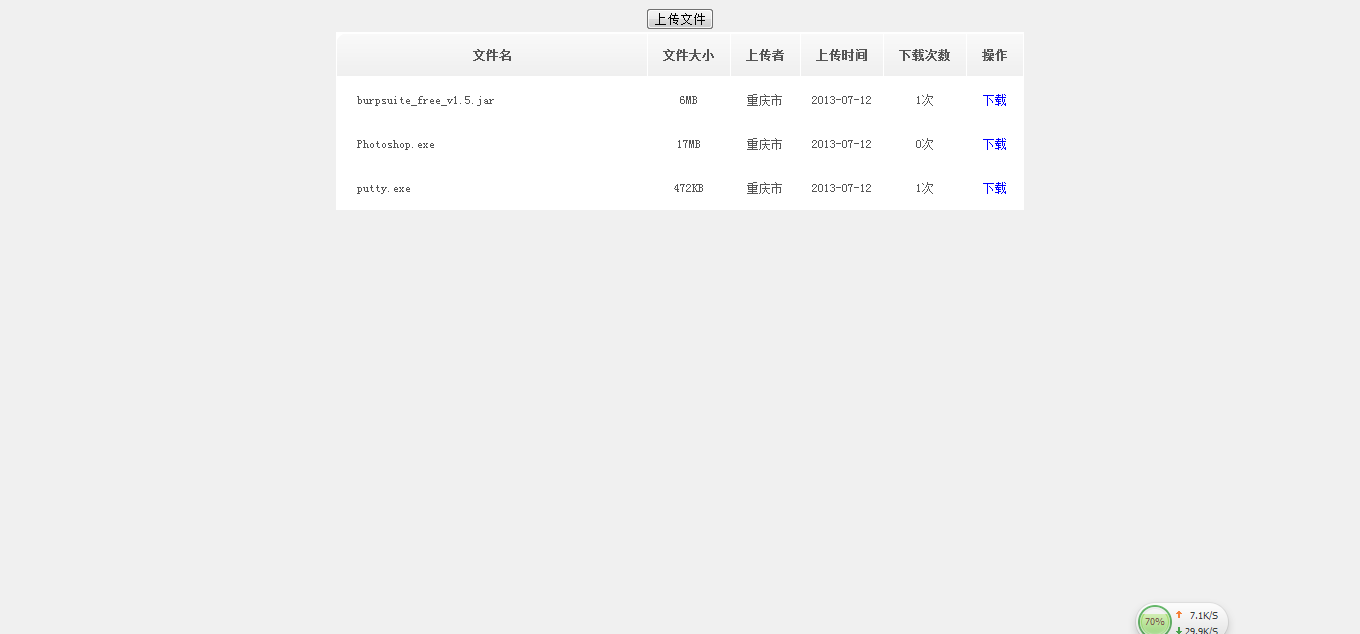This screenshot has width=1360, height=634.
Task: Click 重庆市 uploader in burpsuite row
Action: [765, 101]
